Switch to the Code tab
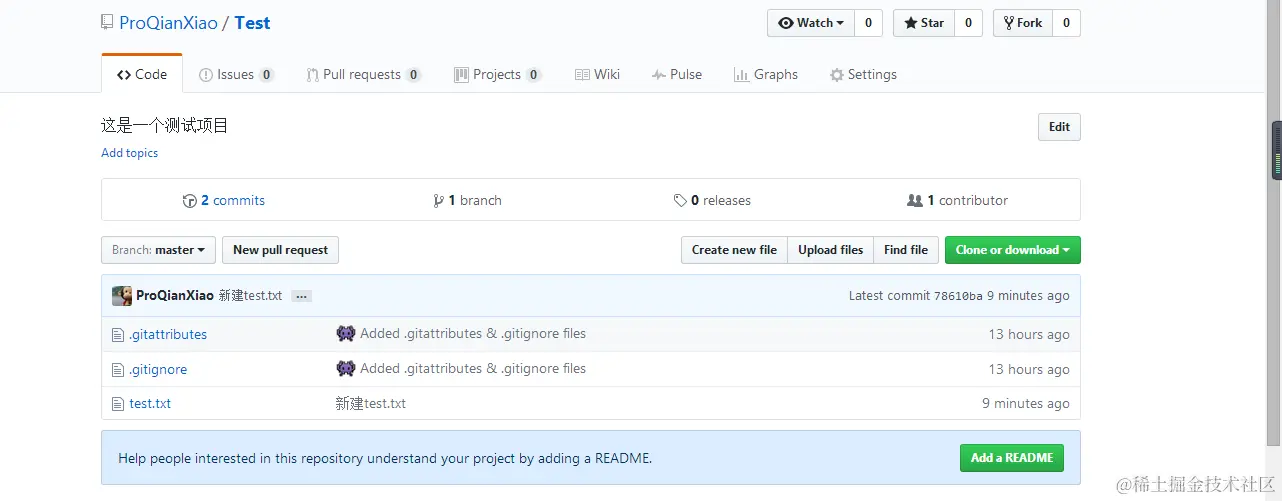Viewport: 1282px width, 501px height. (x=142, y=74)
